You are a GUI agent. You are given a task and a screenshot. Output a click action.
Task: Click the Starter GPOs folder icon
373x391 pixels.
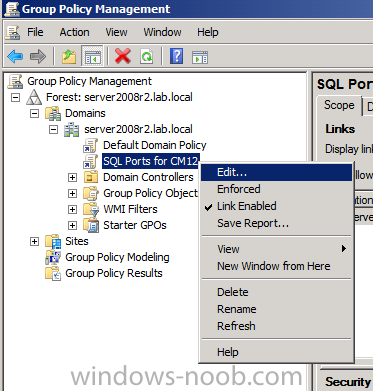91,225
